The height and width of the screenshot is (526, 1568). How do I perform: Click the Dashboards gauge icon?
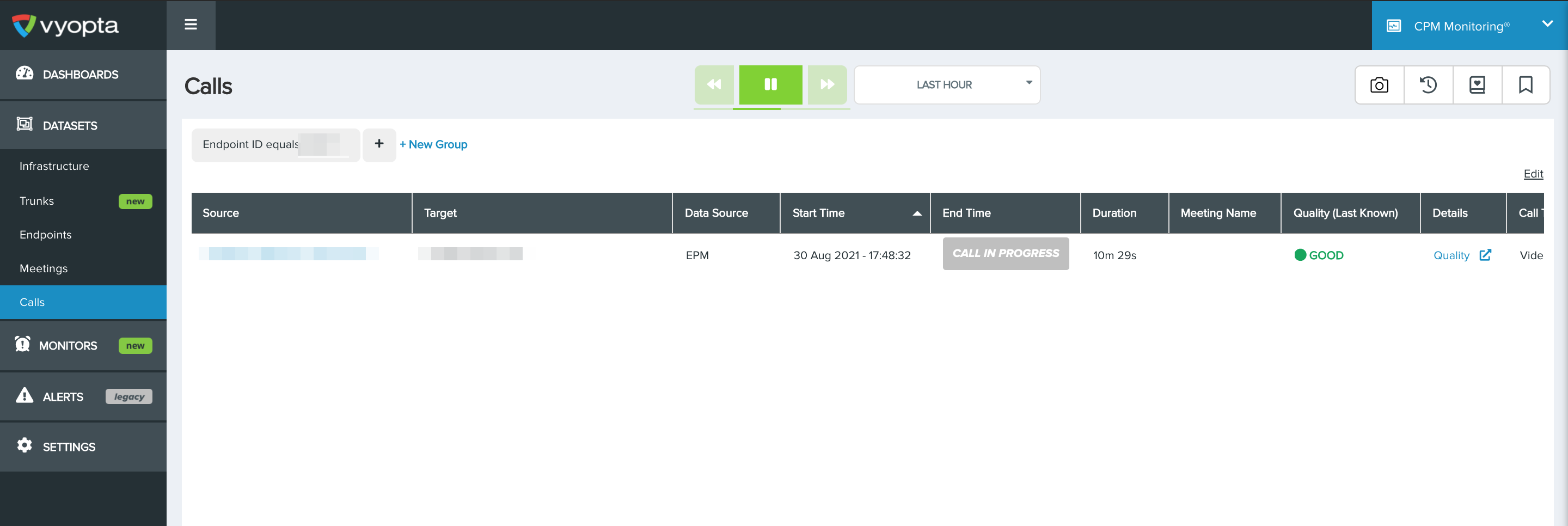24,73
